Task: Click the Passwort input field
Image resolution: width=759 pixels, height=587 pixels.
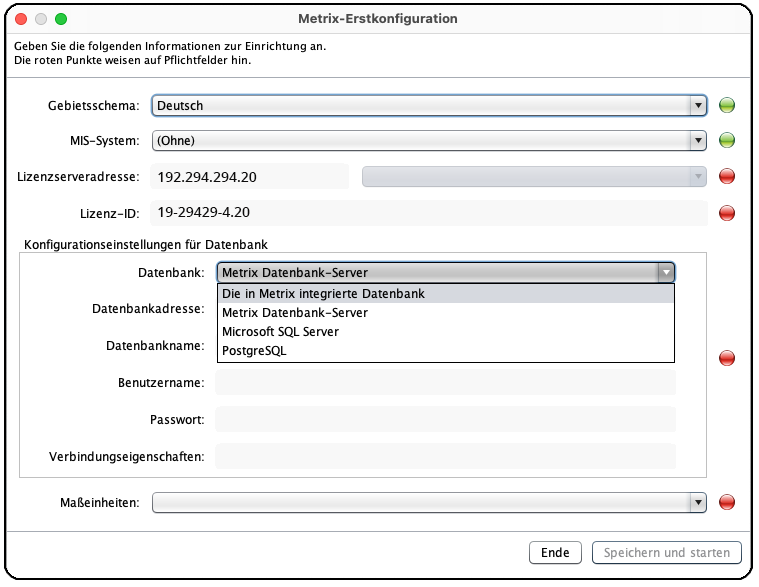Action: [x=445, y=420]
